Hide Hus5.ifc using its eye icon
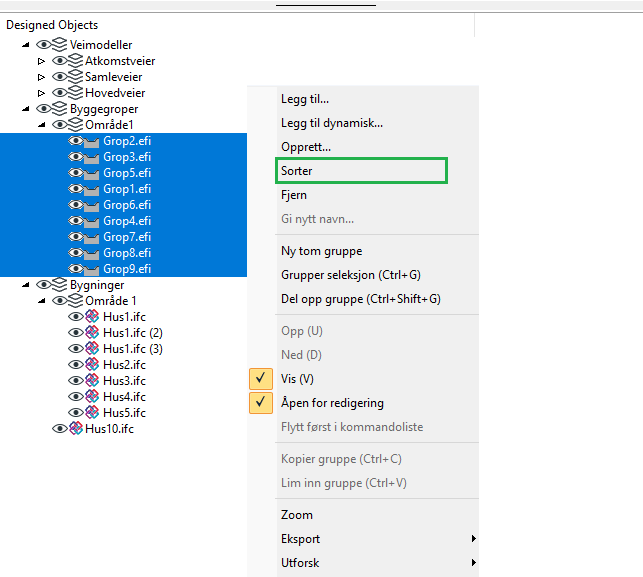This screenshot has height=577, width=643. pyautogui.click(x=76, y=413)
